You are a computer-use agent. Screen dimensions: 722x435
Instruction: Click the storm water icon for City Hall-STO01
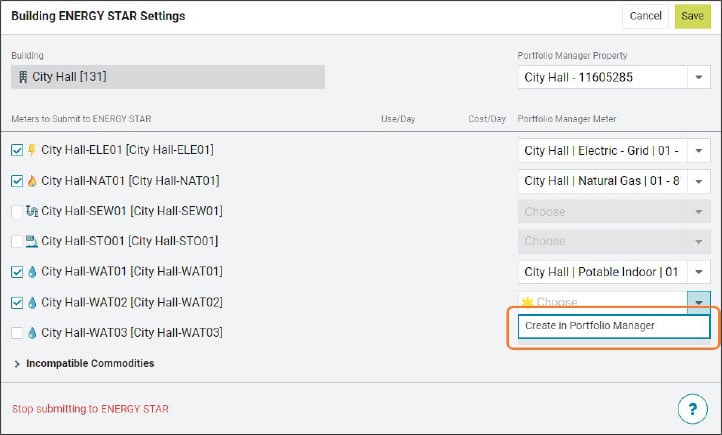pyautogui.click(x=32, y=241)
